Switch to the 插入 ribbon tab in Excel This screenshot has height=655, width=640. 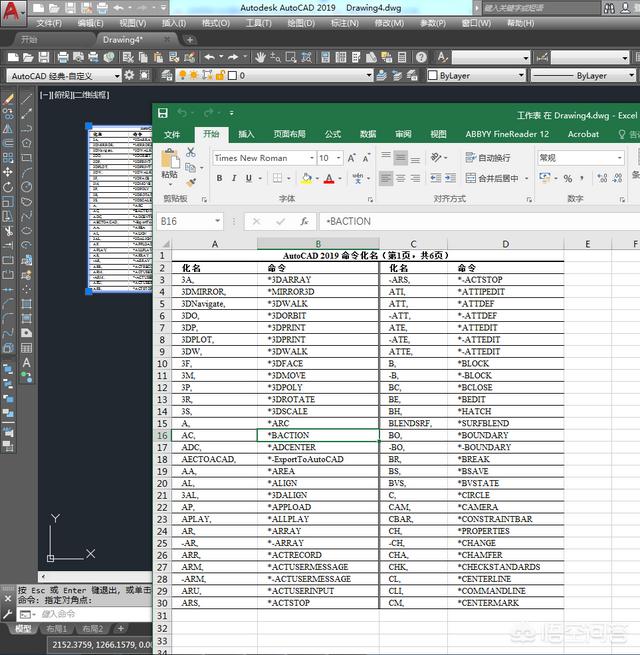coord(246,134)
